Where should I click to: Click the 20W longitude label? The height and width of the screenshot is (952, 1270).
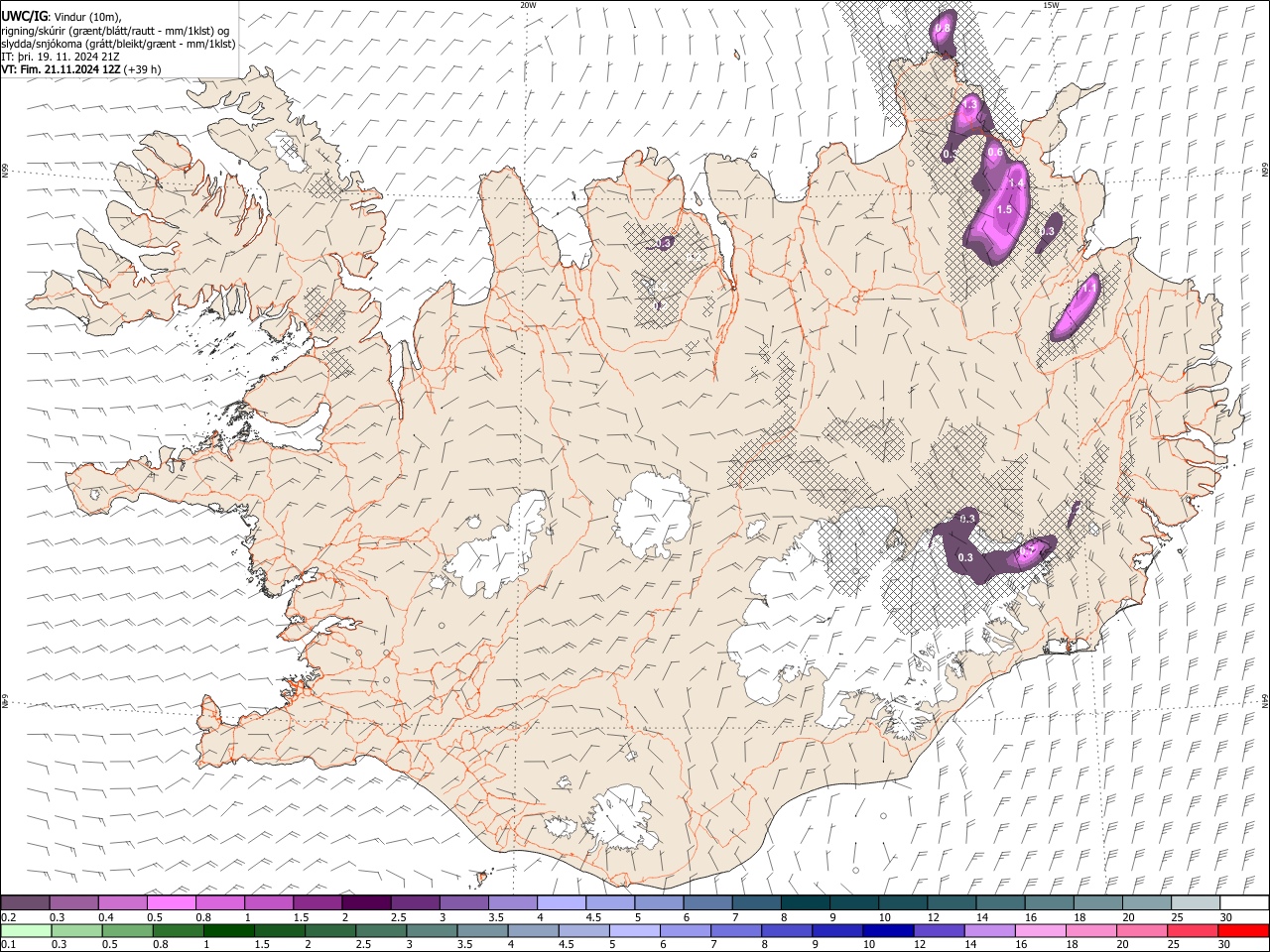point(528,5)
